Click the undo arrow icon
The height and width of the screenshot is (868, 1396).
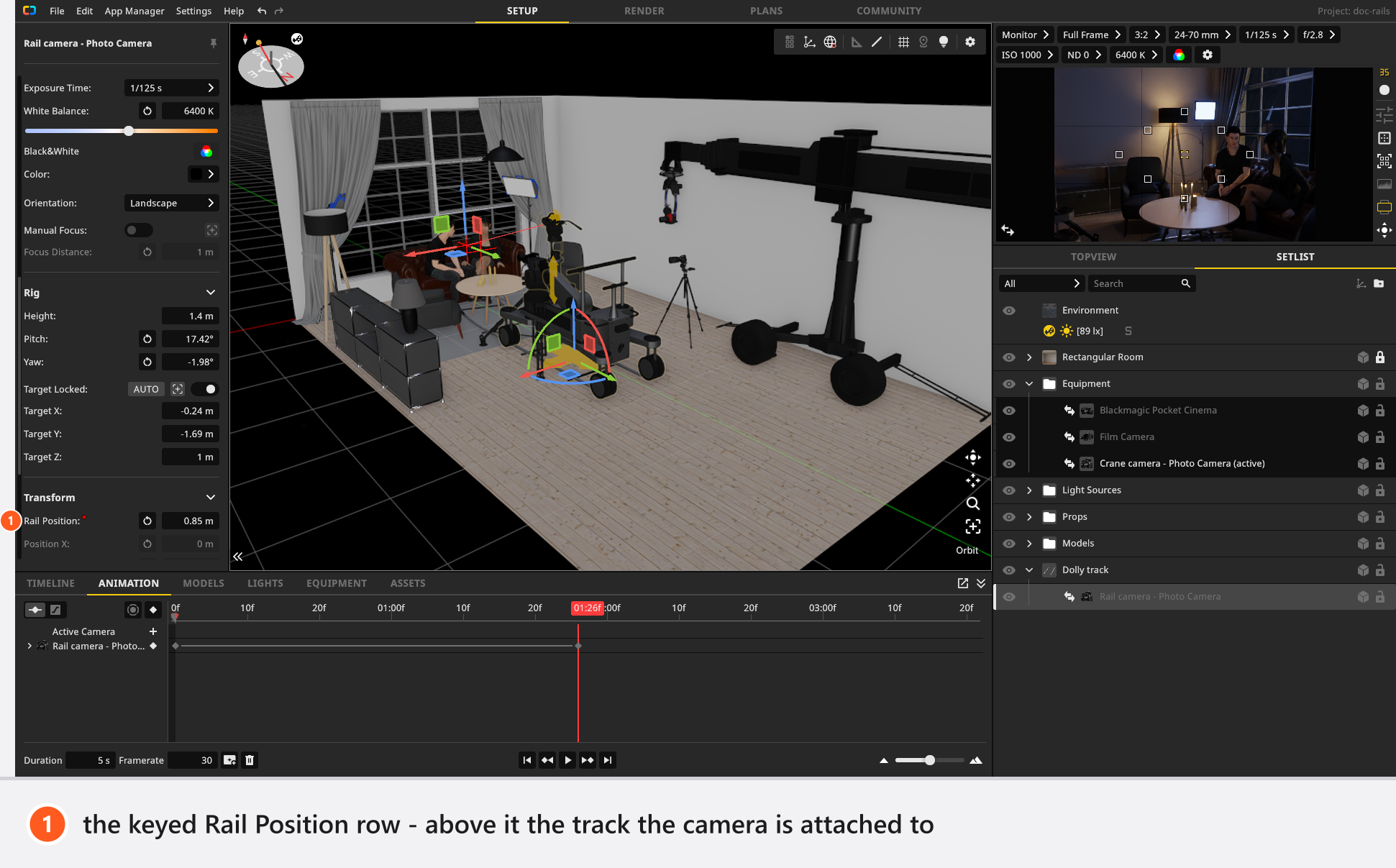[262, 11]
